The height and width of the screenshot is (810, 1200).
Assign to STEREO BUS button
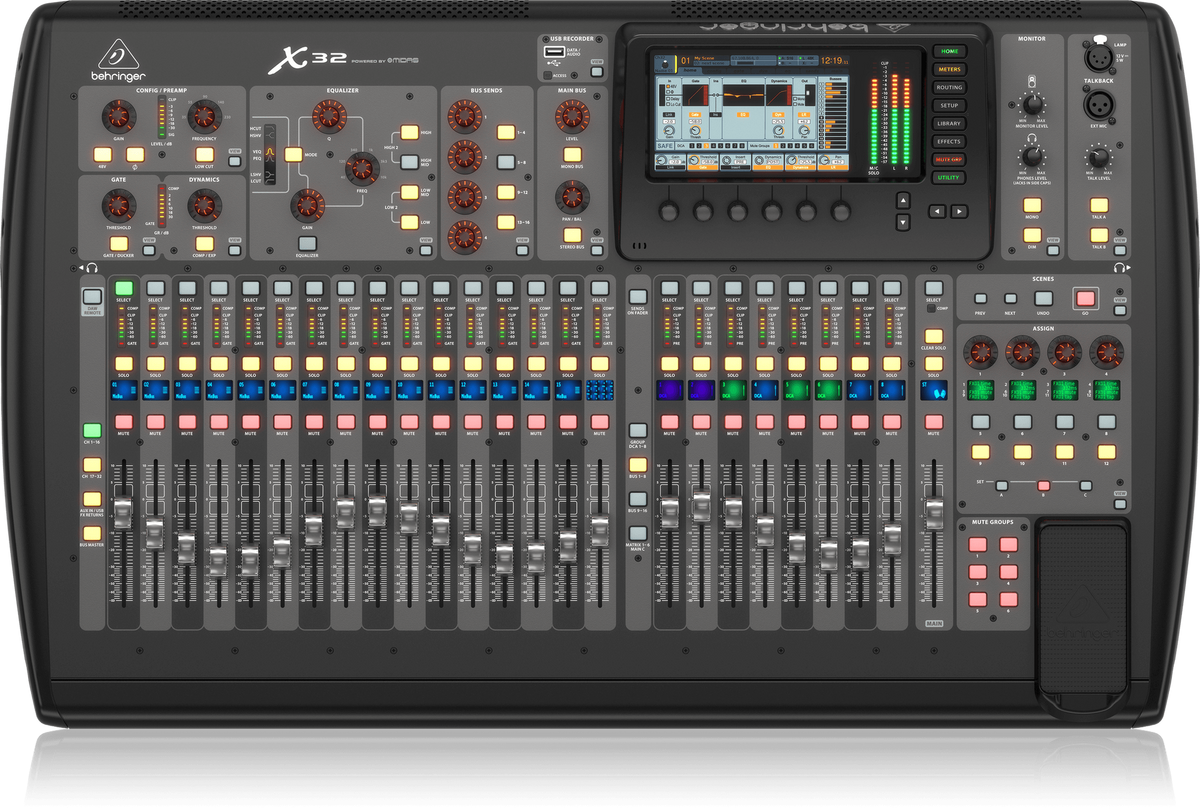572,233
